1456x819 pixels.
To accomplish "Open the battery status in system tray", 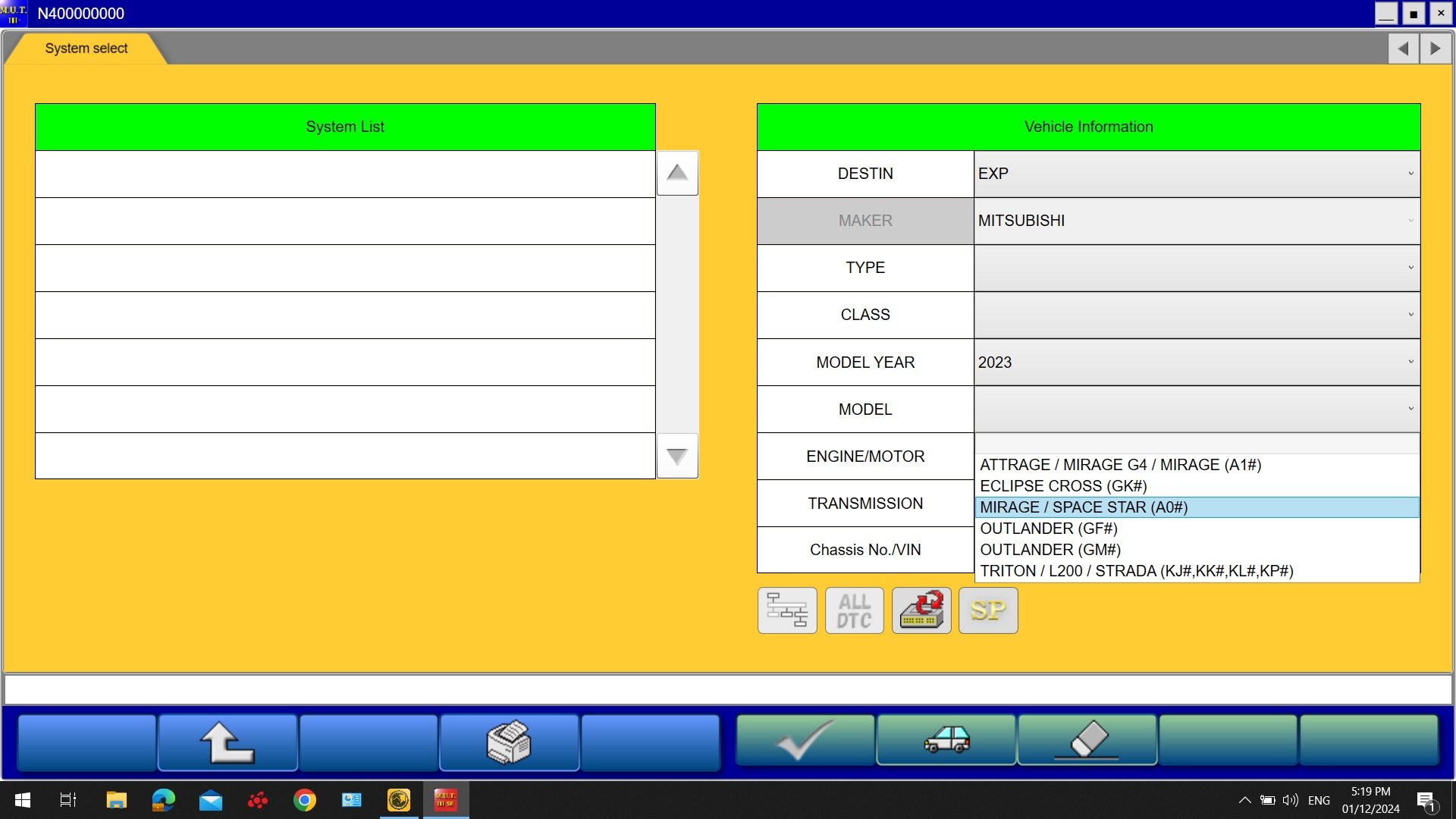I will point(1267,800).
